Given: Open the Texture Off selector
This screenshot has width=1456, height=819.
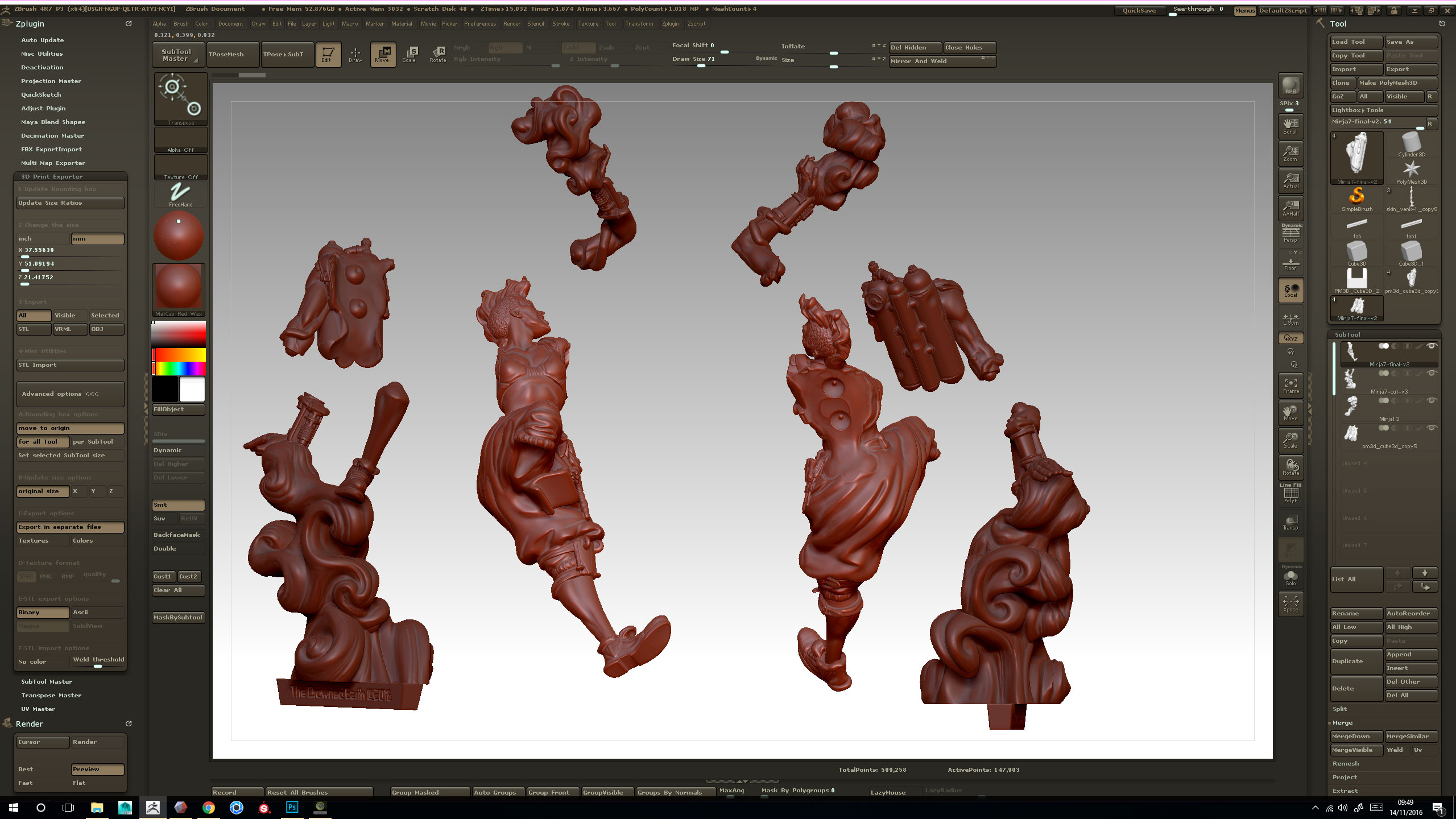Looking at the screenshot, I should (x=180, y=167).
